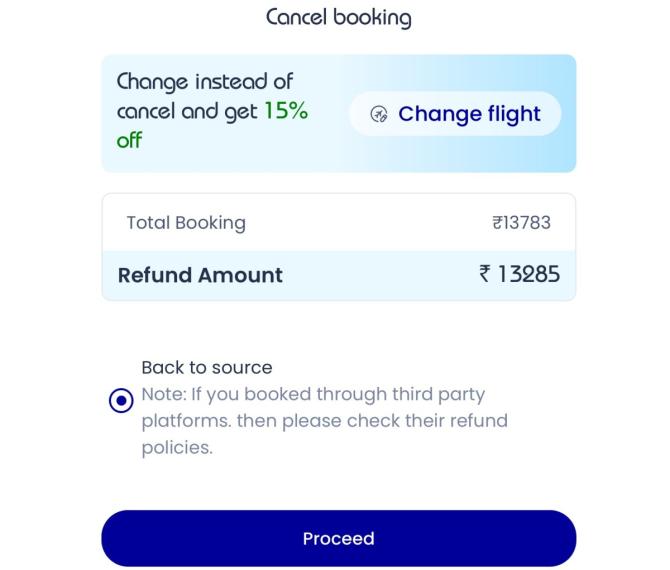Click the 13285 refund value
The image size is (670, 570).
(529, 274)
